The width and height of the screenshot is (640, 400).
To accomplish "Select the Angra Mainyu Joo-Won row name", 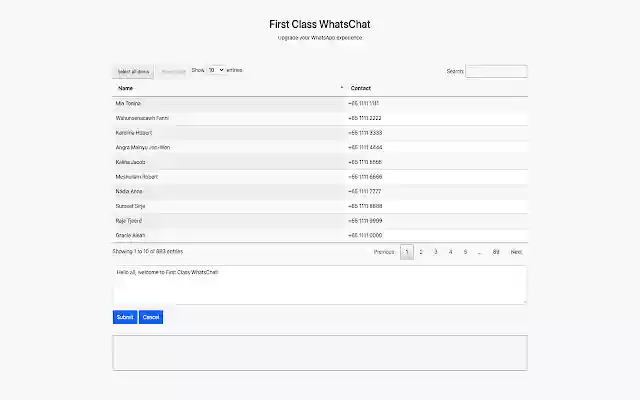I will (x=143, y=148).
